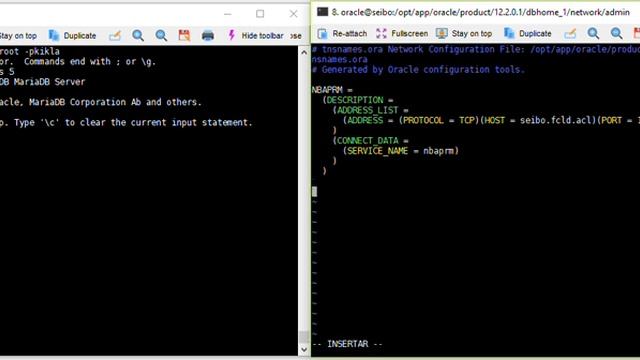Click SERVICE_NAME keyword in the vim editor
Screen dimensions: 640x360
pyautogui.click(x=377, y=151)
